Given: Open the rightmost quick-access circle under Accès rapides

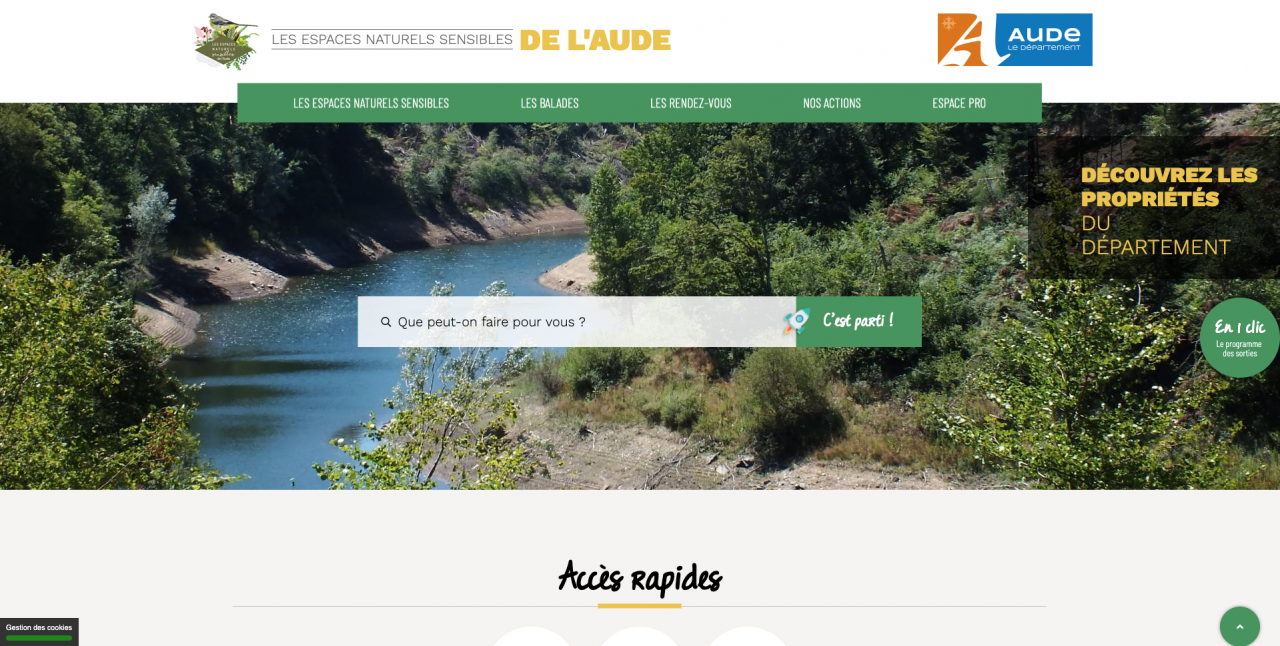Looking at the screenshot, I should pos(747,638).
